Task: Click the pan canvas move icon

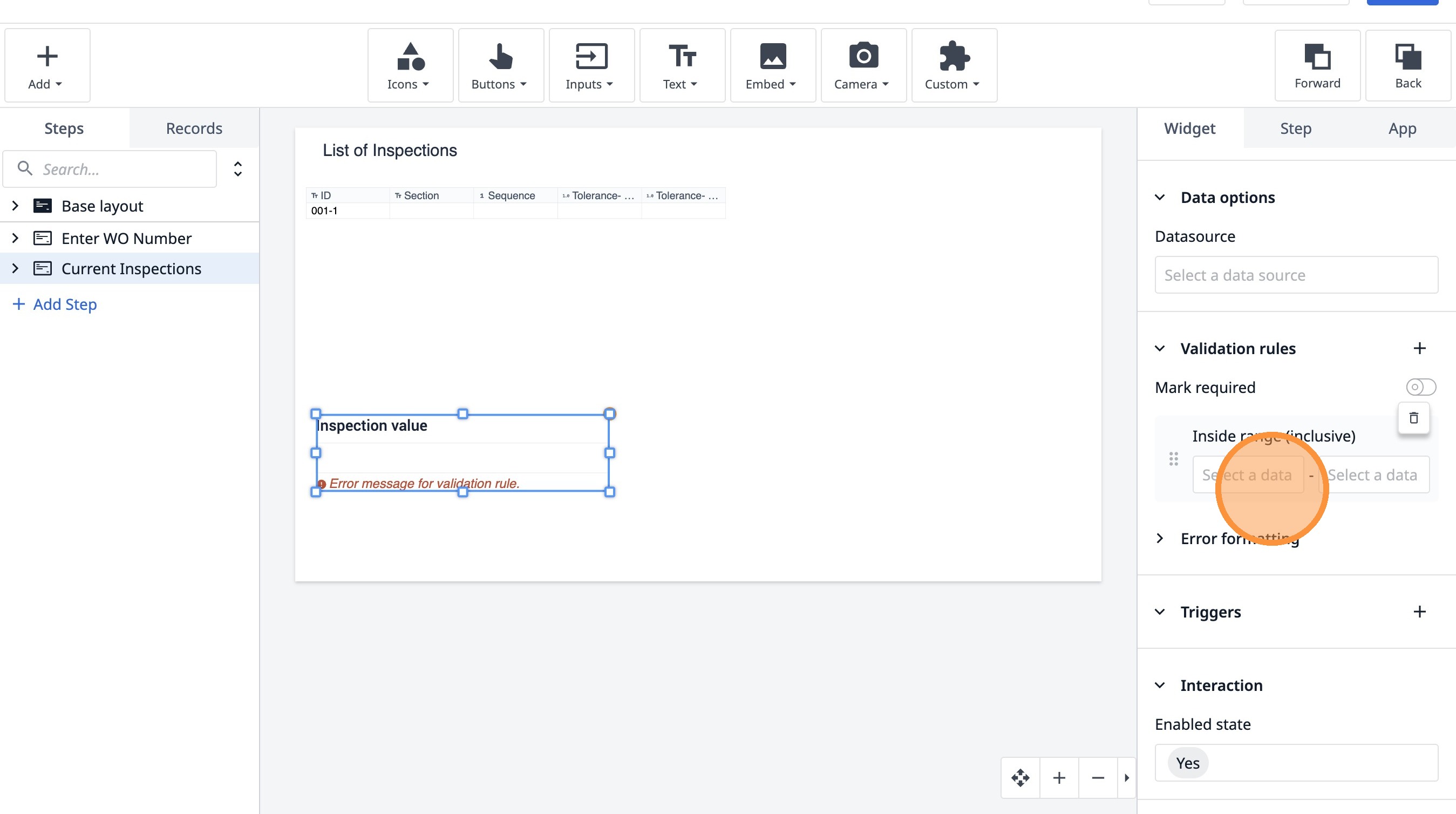Action: (1020, 778)
